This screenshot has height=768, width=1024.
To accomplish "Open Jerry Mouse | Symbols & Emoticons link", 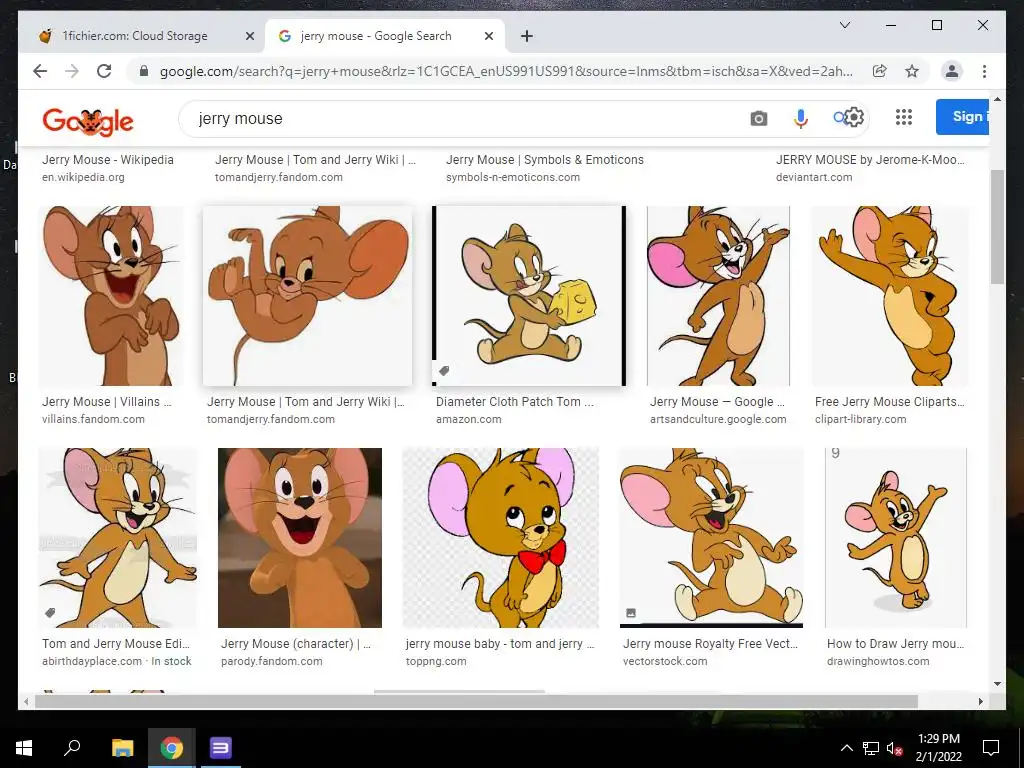I will coord(545,160).
